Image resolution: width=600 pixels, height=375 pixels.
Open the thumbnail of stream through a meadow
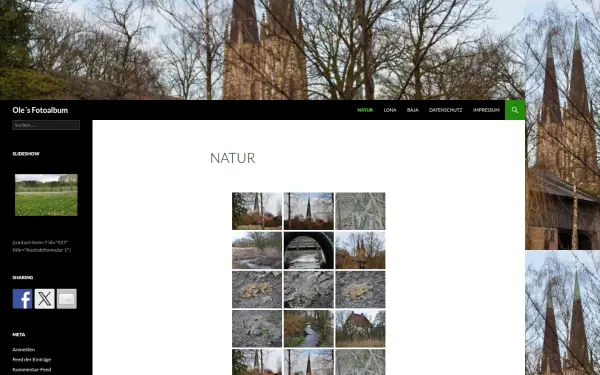257,250
